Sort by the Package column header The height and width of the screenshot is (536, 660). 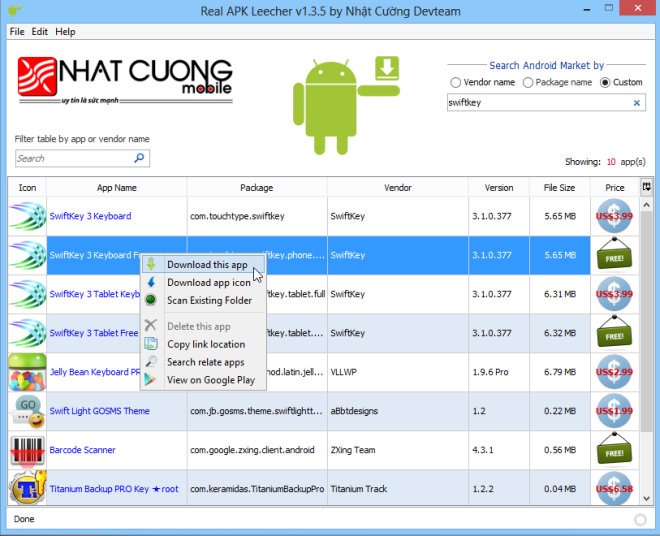click(257, 187)
